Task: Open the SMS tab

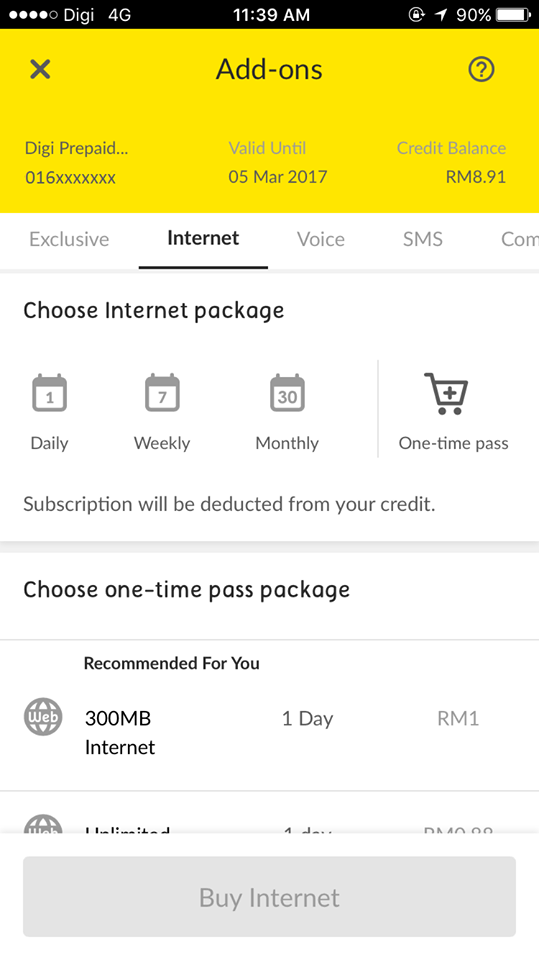Action: (423, 239)
